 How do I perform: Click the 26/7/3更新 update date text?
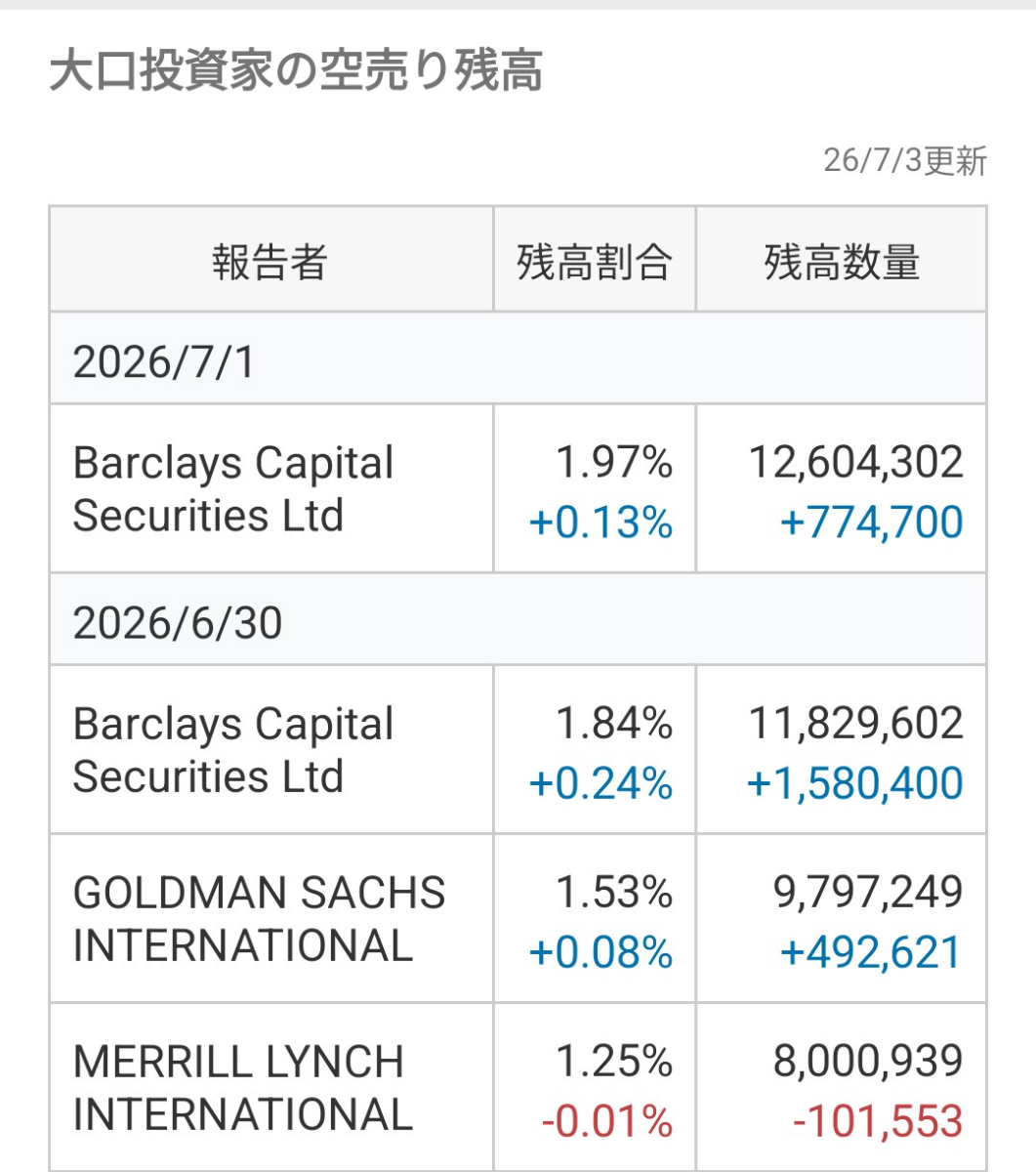coord(905,160)
